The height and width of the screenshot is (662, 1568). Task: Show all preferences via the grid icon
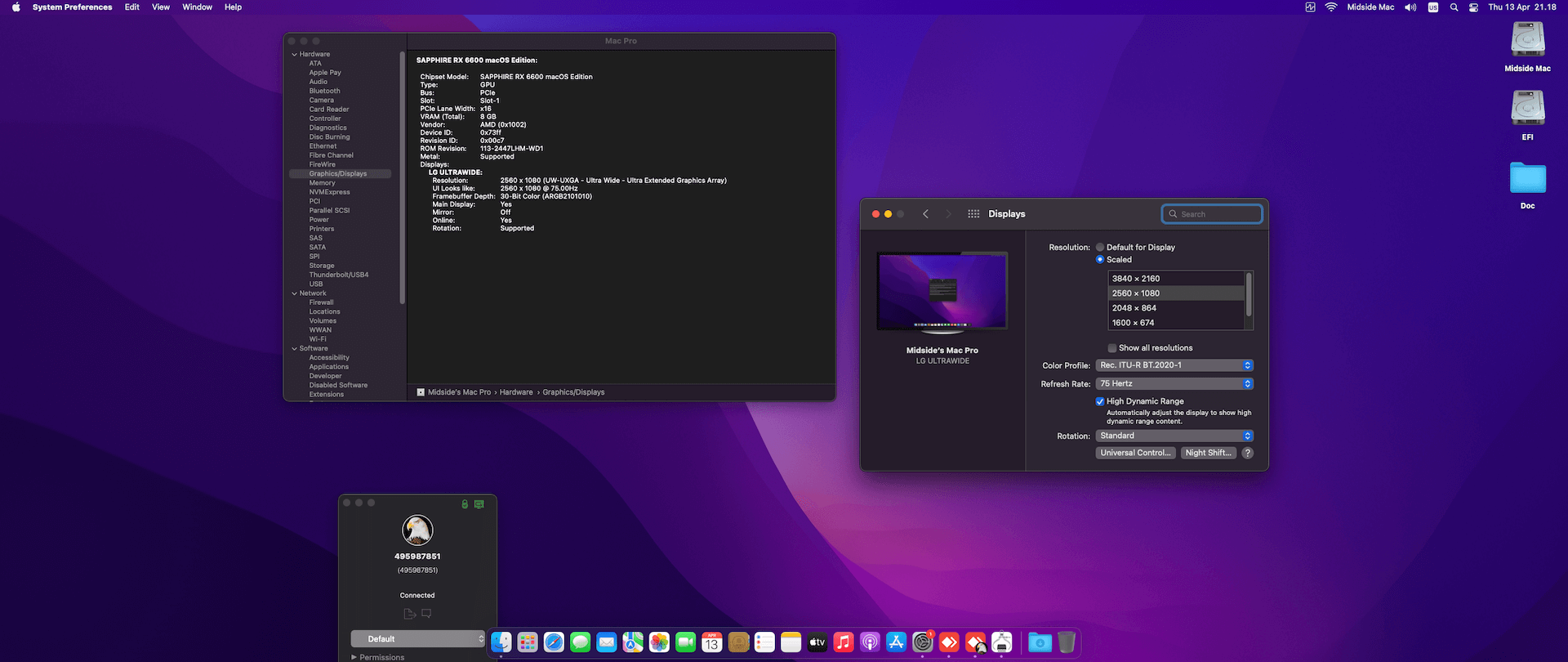pos(973,214)
